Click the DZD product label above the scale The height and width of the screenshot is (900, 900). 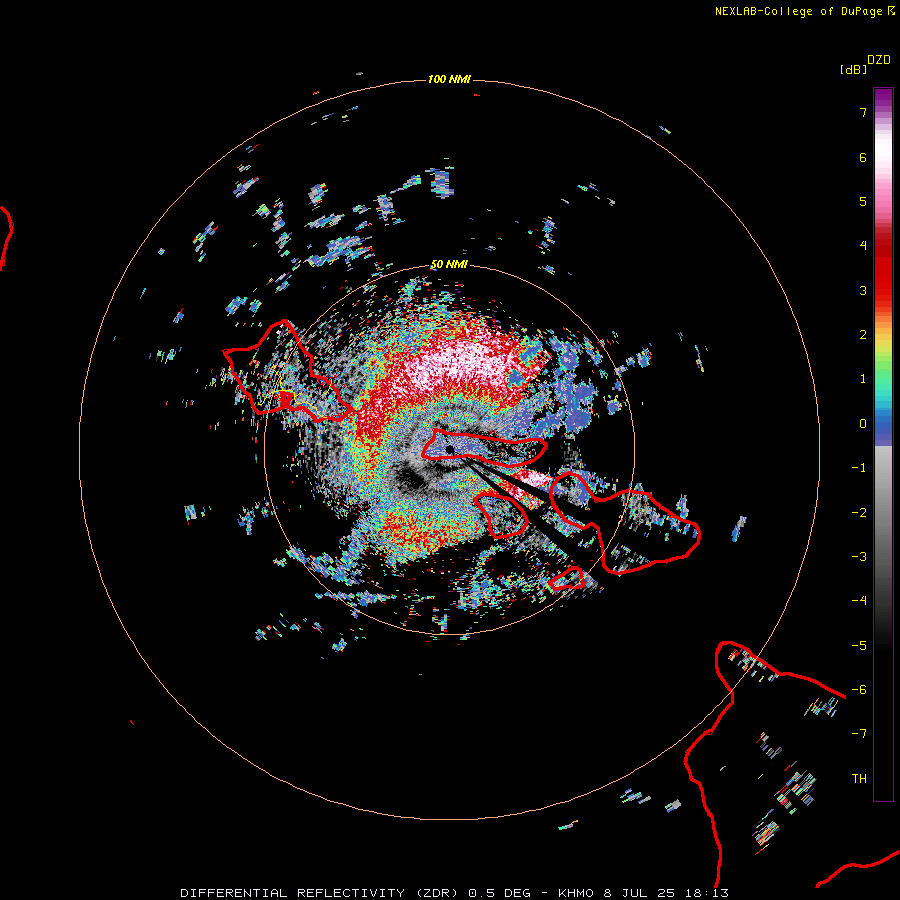(879, 60)
